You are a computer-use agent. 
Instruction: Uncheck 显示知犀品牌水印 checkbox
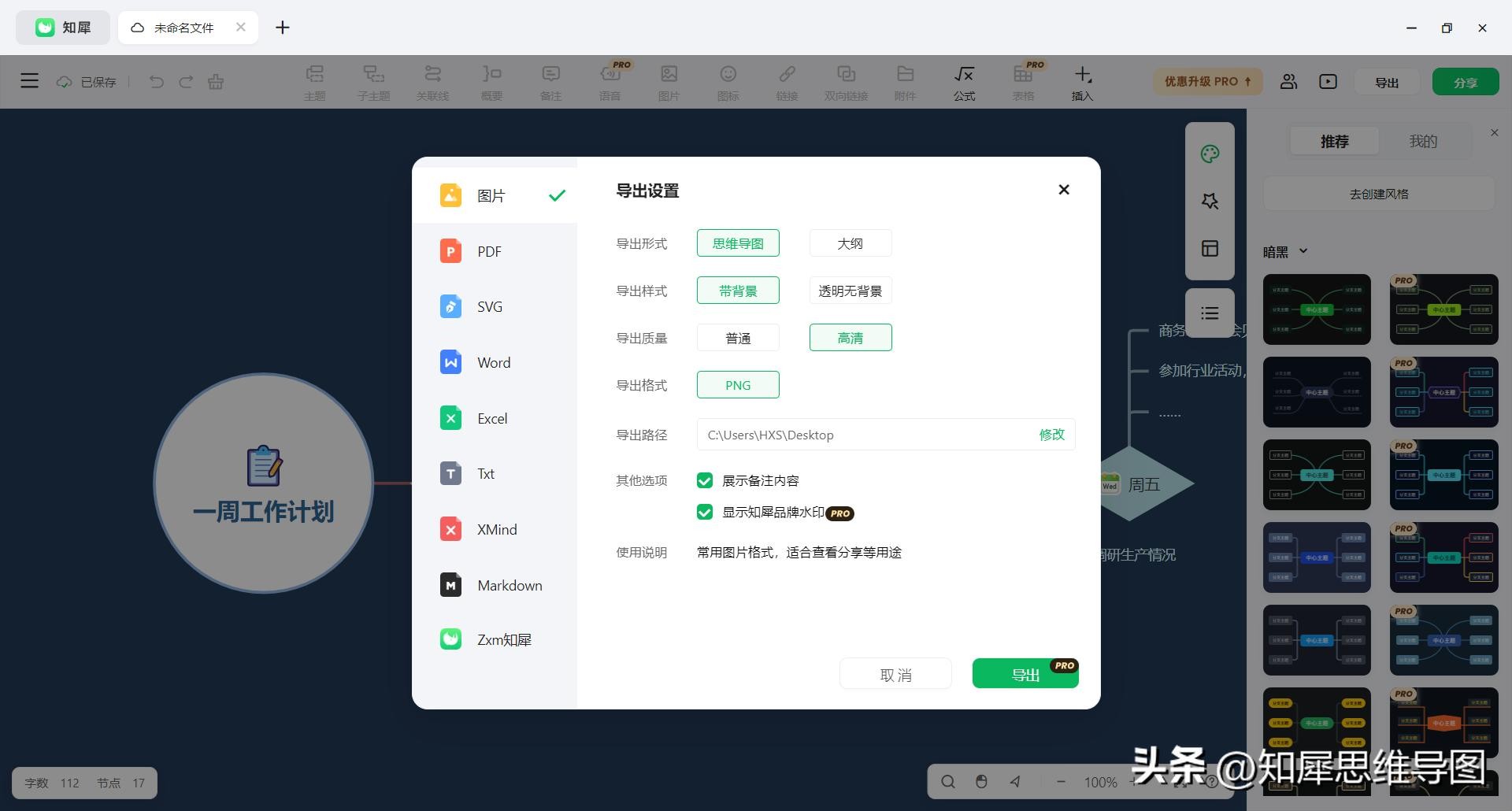705,513
